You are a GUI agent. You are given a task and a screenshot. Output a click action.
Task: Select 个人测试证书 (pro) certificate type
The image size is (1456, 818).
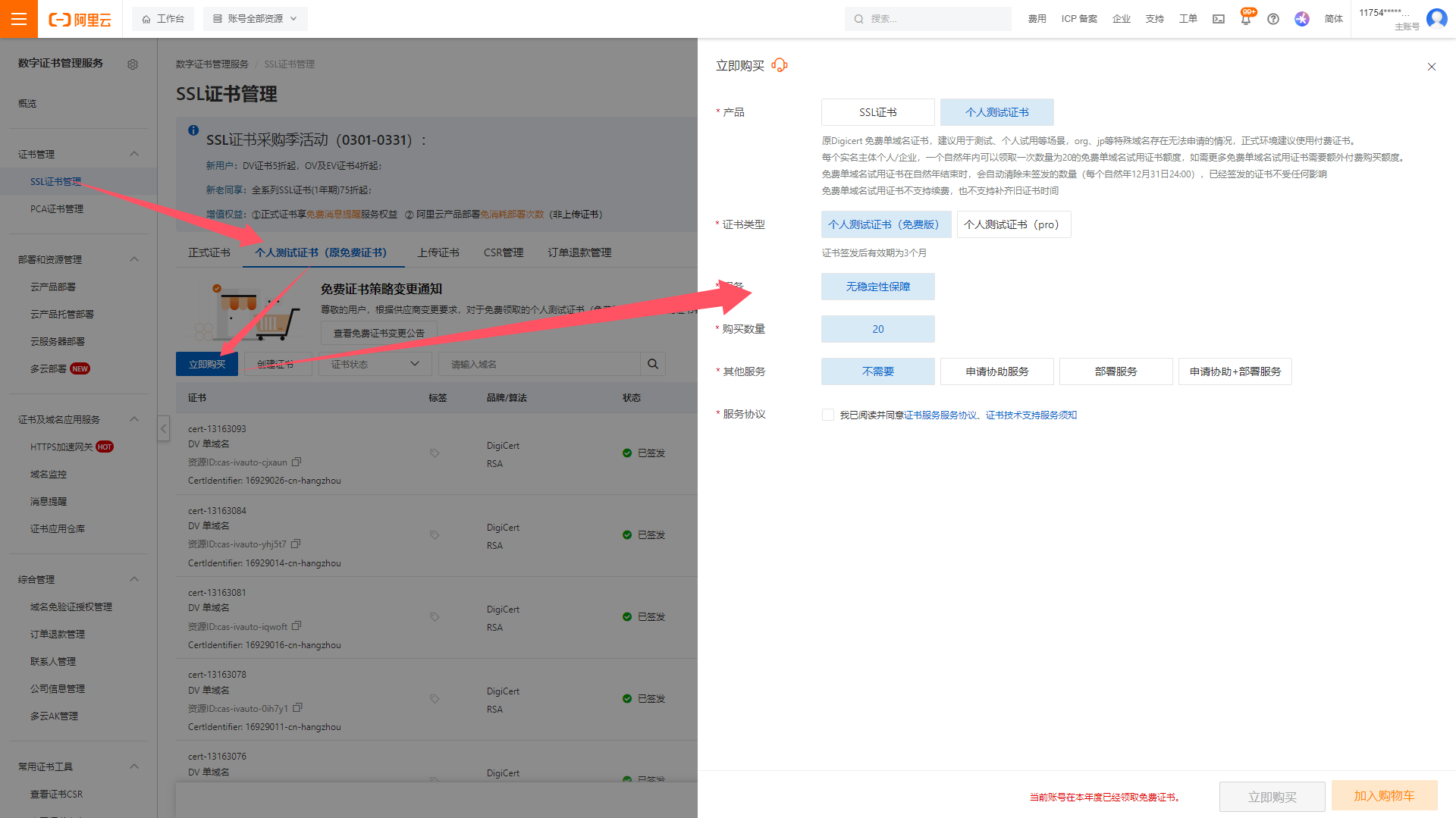pyautogui.click(x=1013, y=224)
